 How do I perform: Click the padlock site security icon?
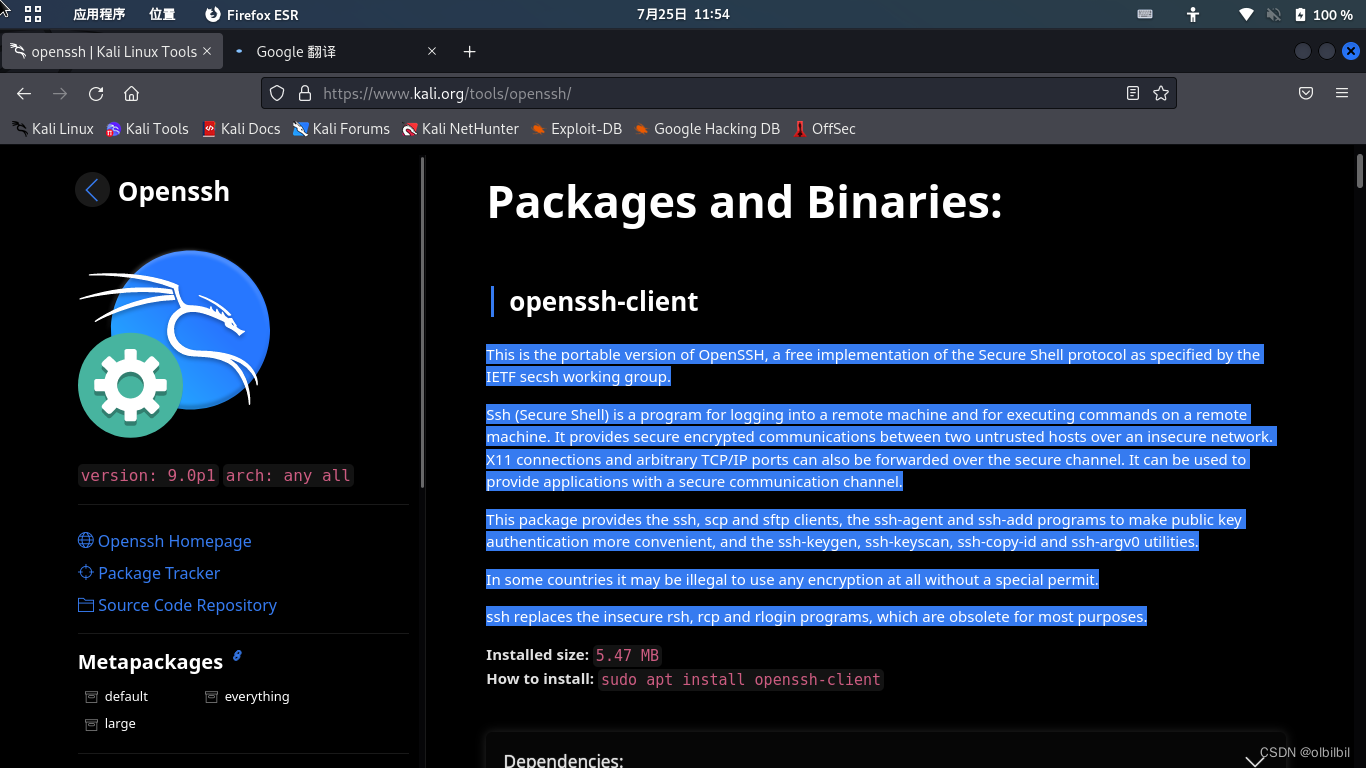tap(305, 93)
